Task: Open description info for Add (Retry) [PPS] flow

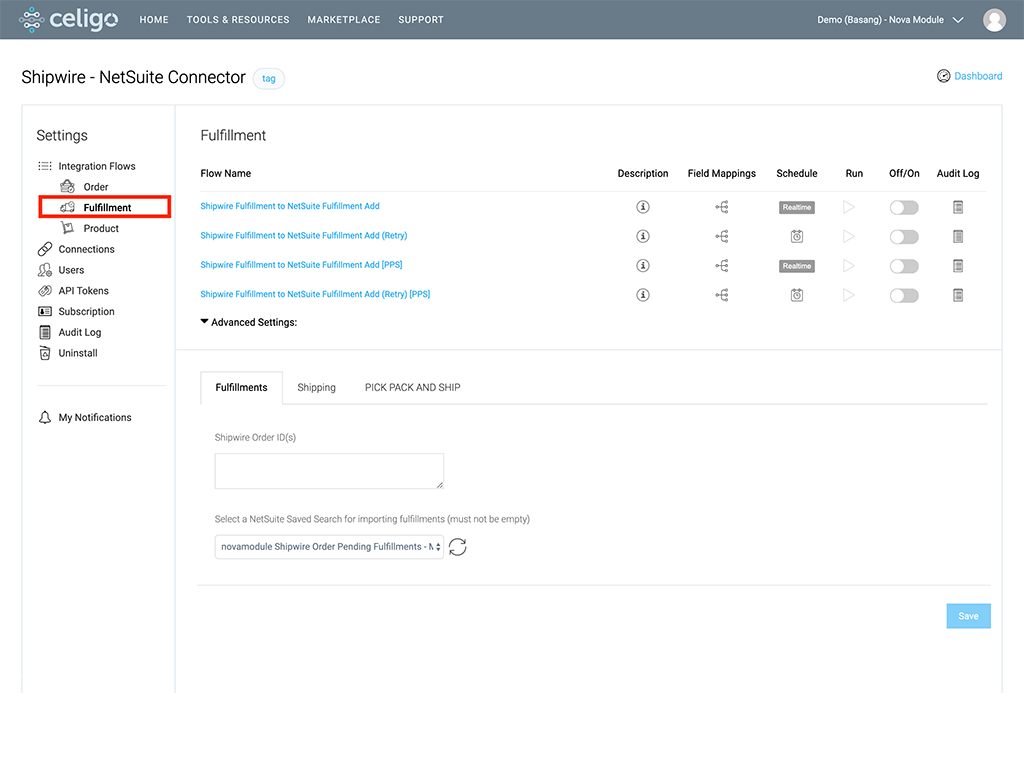Action: tap(643, 295)
